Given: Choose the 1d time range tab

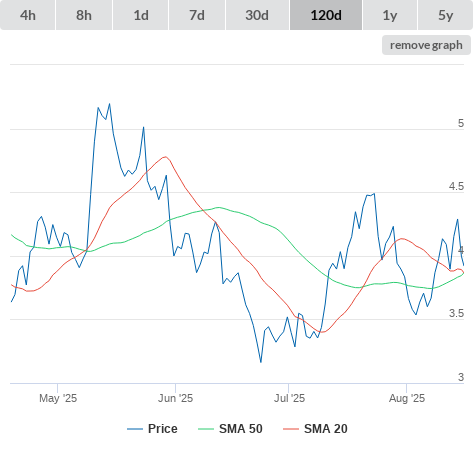Looking at the screenshot, I should point(141,15).
